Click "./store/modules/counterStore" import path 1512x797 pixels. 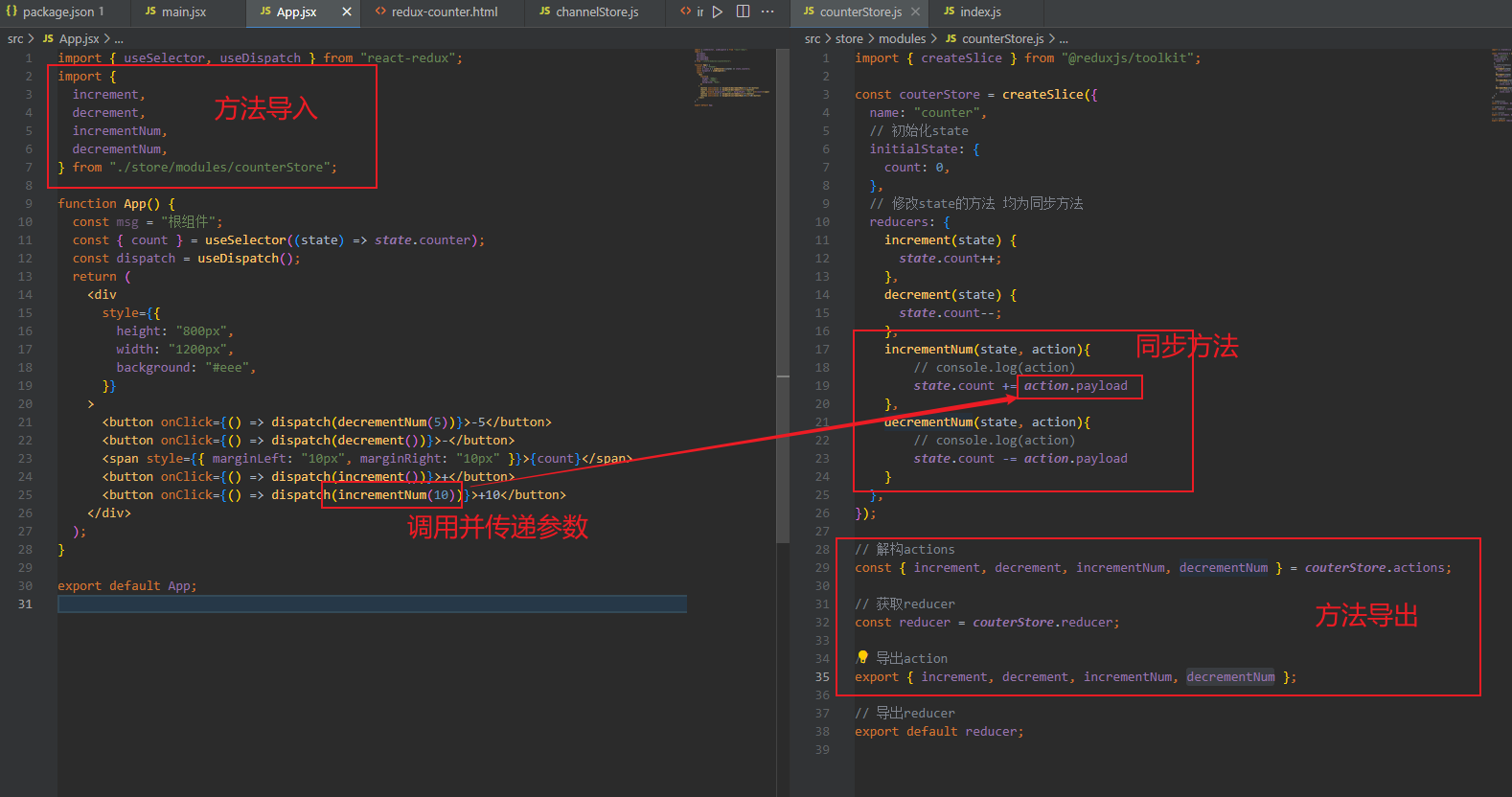[219, 167]
